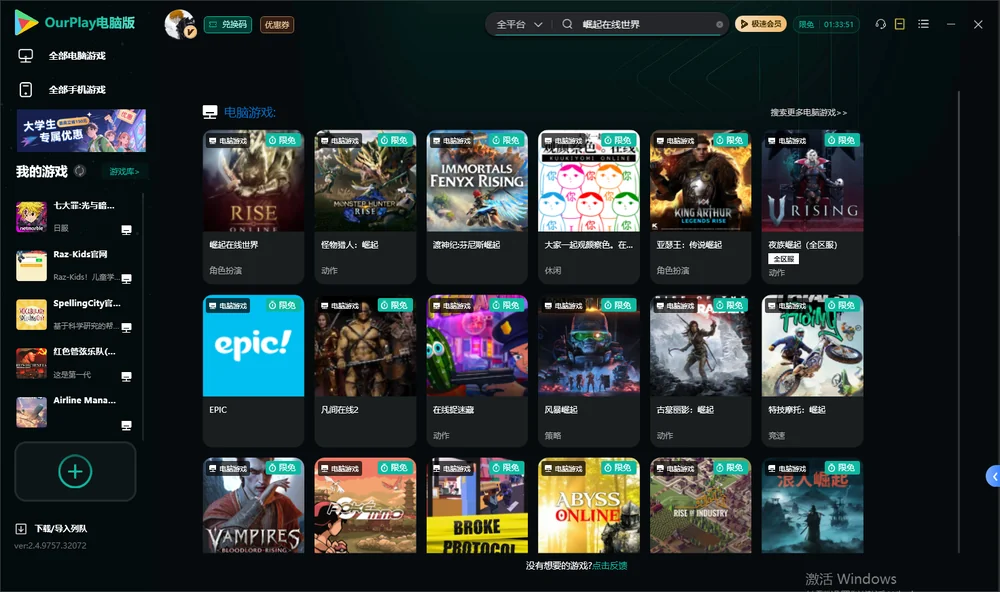Screen dimensions: 1000x592
Task: Follow the 搜索更多电脑游戏>> link
Action: (x=809, y=113)
